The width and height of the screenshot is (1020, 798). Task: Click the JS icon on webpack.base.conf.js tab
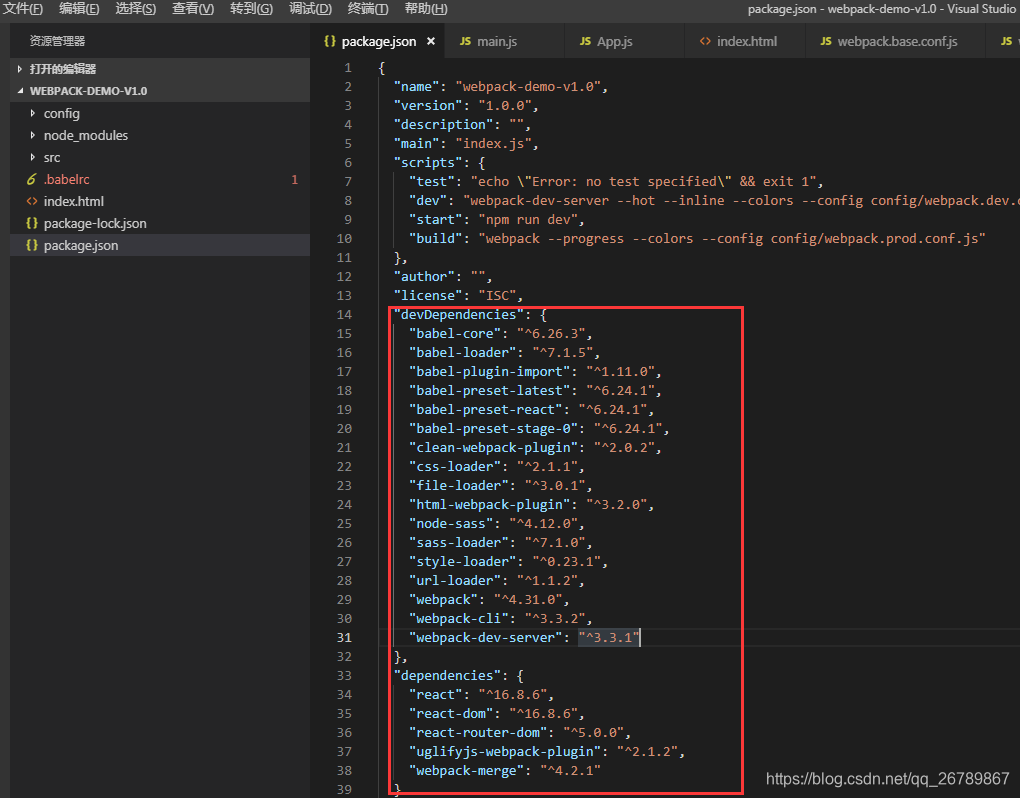[826, 41]
